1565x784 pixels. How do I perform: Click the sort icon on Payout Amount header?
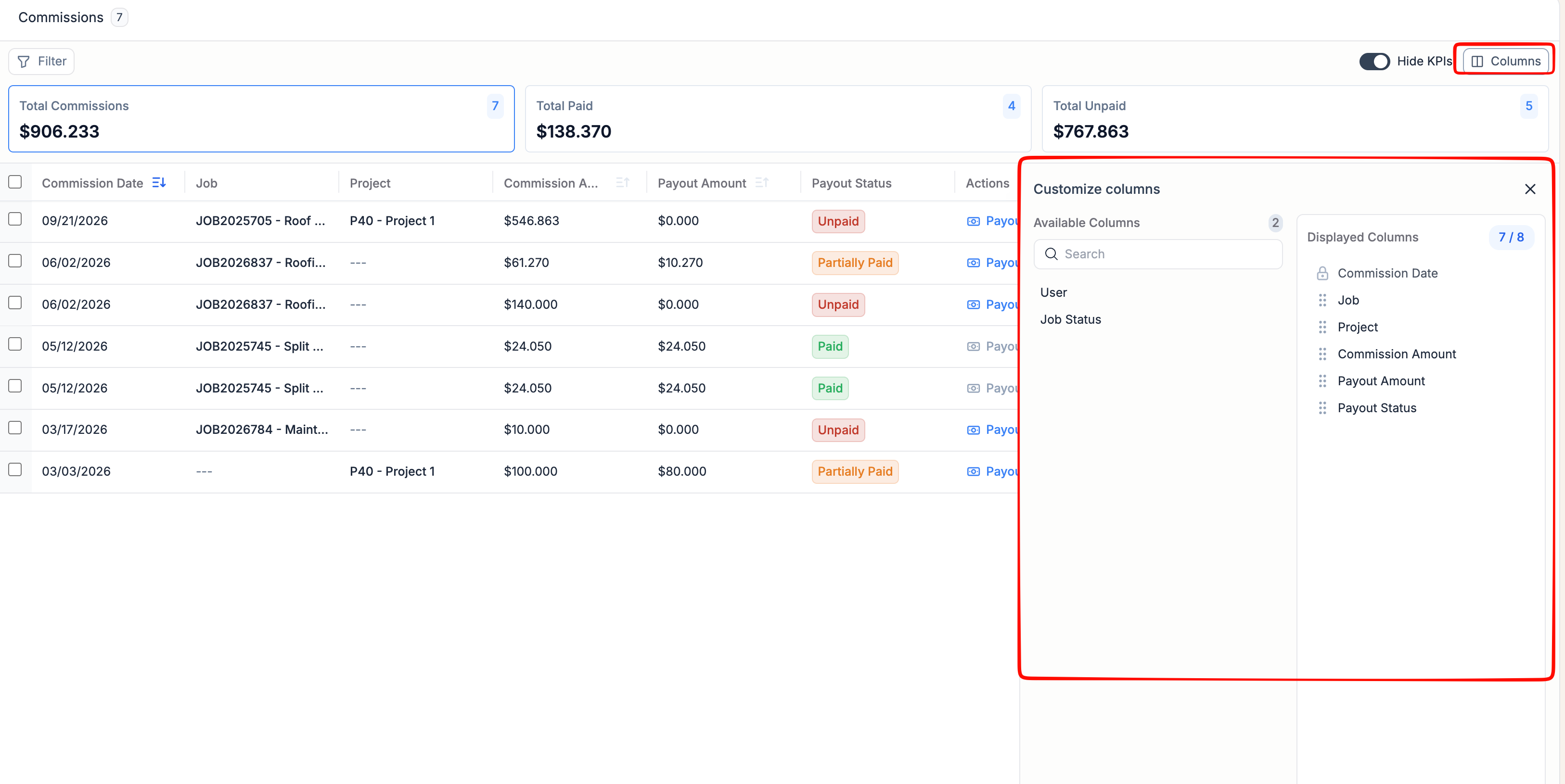[x=762, y=183]
